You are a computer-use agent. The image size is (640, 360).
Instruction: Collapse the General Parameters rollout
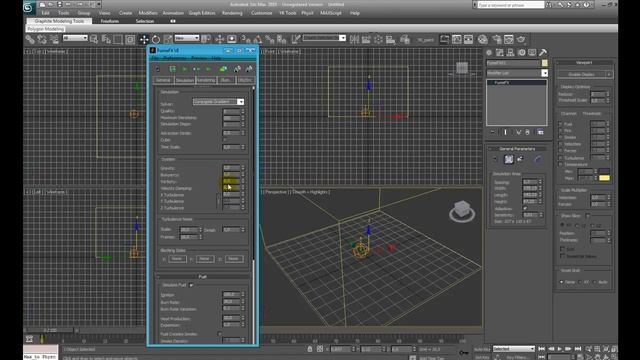click(x=517, y=149)
